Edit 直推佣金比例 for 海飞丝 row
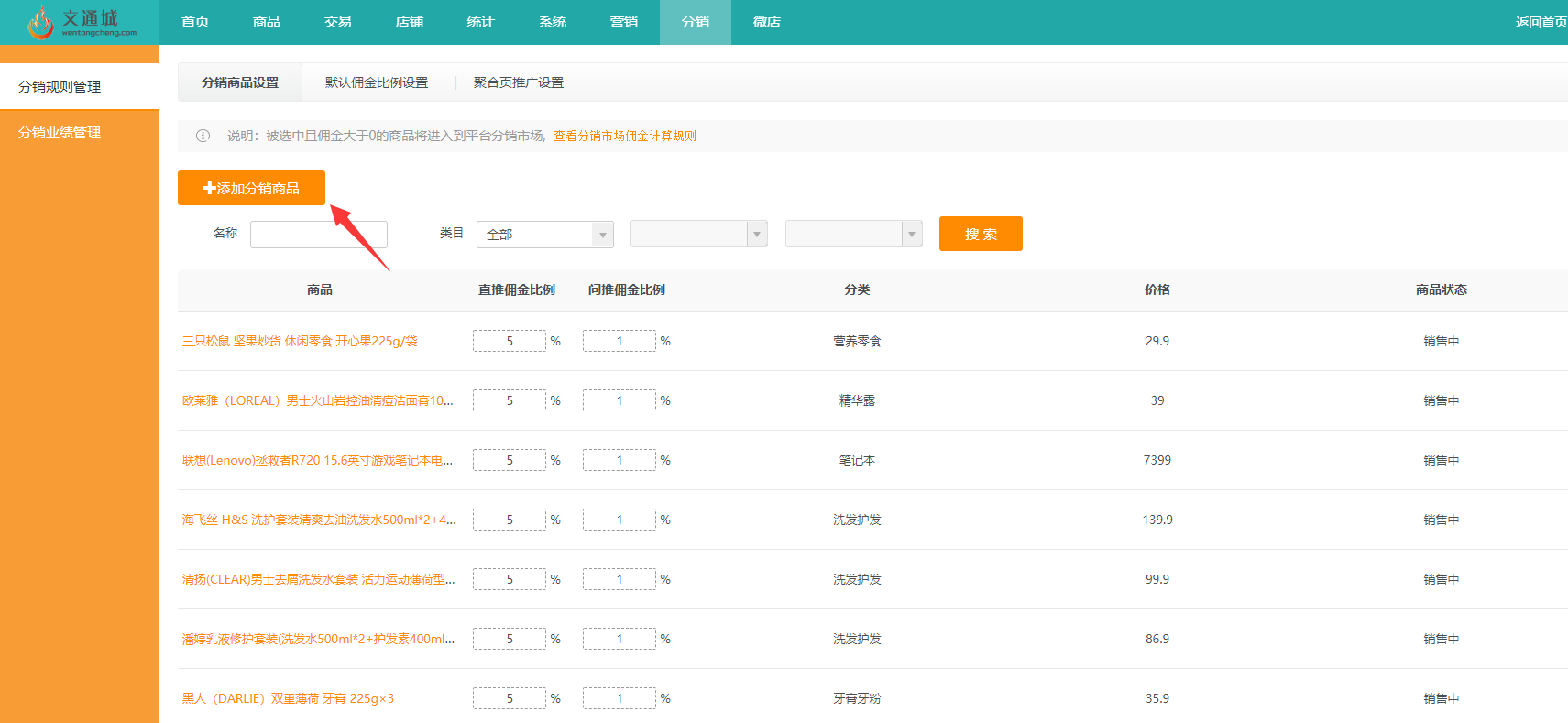Screen dimensions: 1568x723 click(x=510, y=520)
